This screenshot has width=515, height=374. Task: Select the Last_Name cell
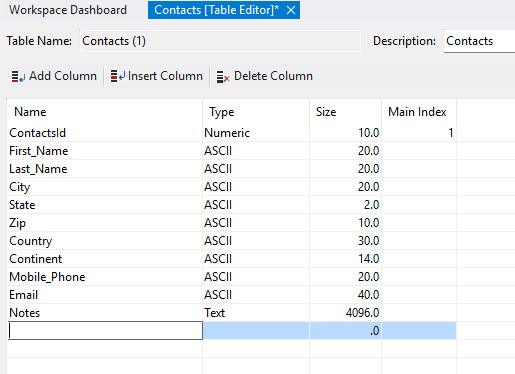[x=105, y=169]
